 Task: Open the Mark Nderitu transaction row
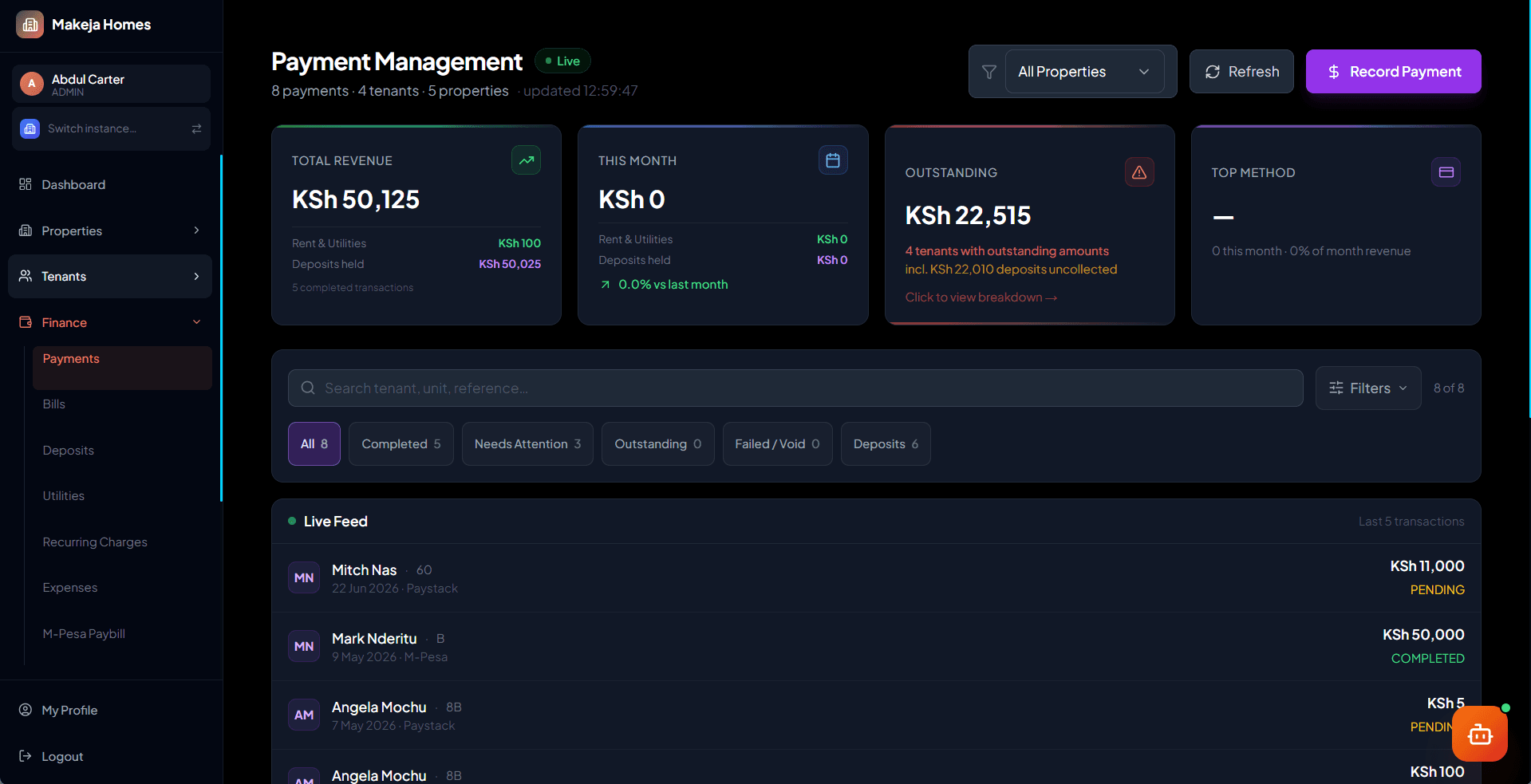[x=876, y=647]
